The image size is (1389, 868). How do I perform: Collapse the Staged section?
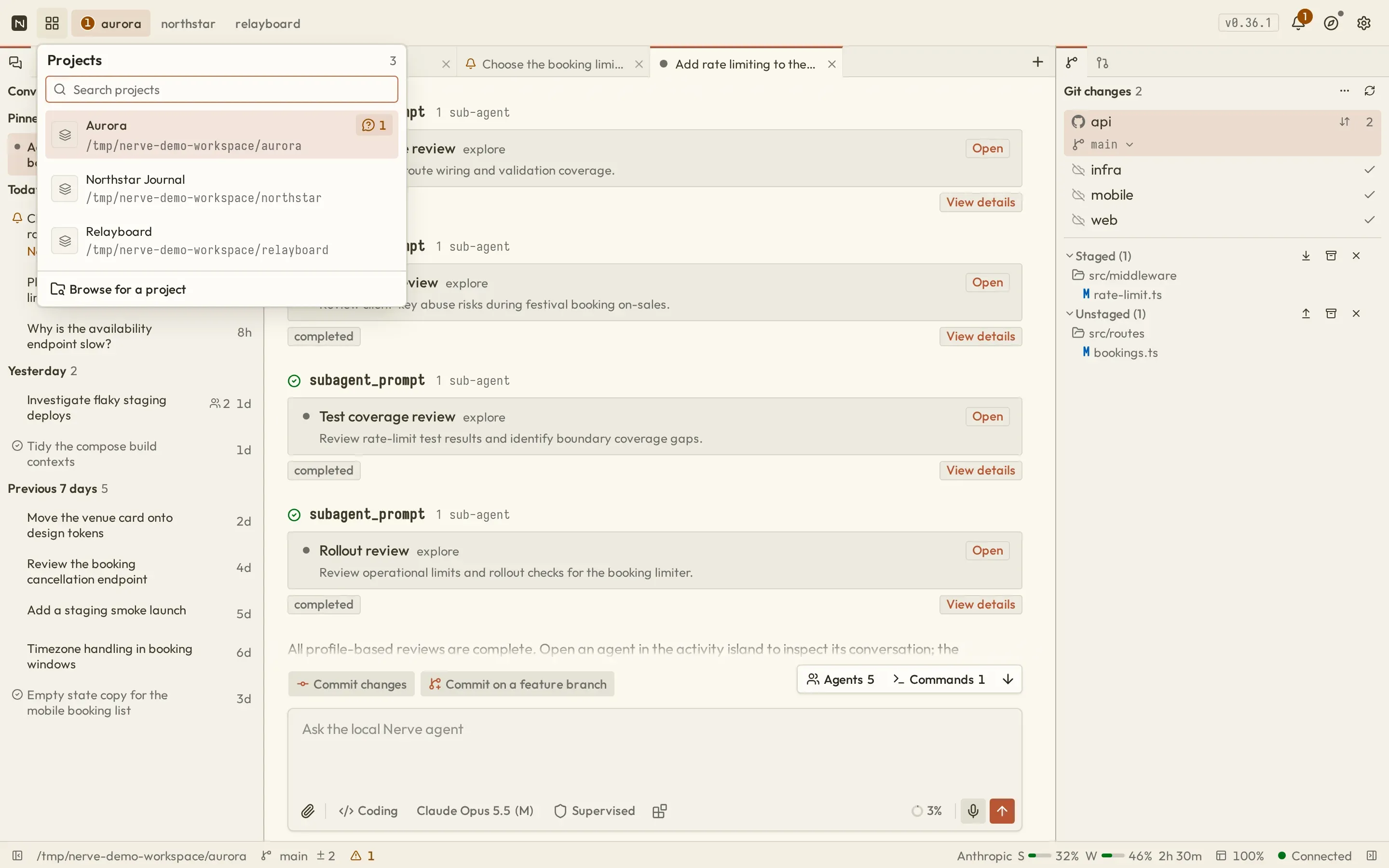tap(1070, 256)
